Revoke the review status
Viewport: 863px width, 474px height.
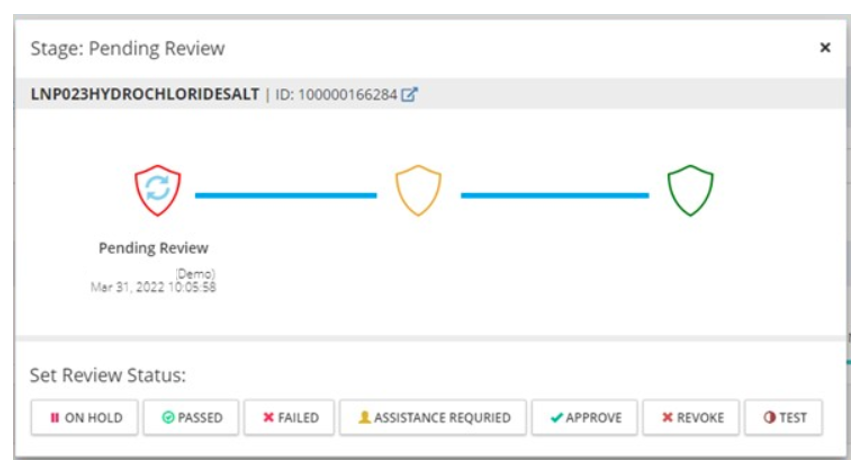[x=691, y=418]
